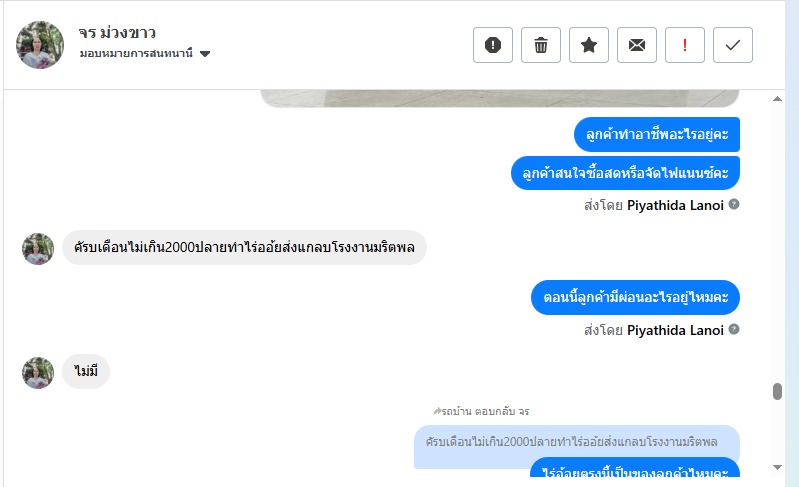Click the spam report exclamation icon
The width and height of the screenshot is (799, 487).
pyautogui.click(x=493, y=45)
